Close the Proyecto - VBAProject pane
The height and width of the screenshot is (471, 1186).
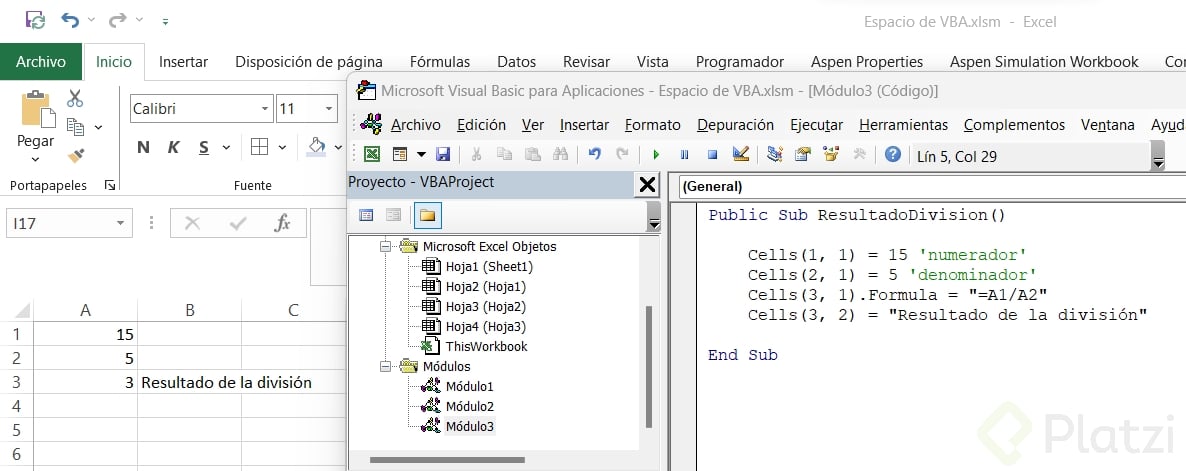pyautogui.click(x=647, y=184)
